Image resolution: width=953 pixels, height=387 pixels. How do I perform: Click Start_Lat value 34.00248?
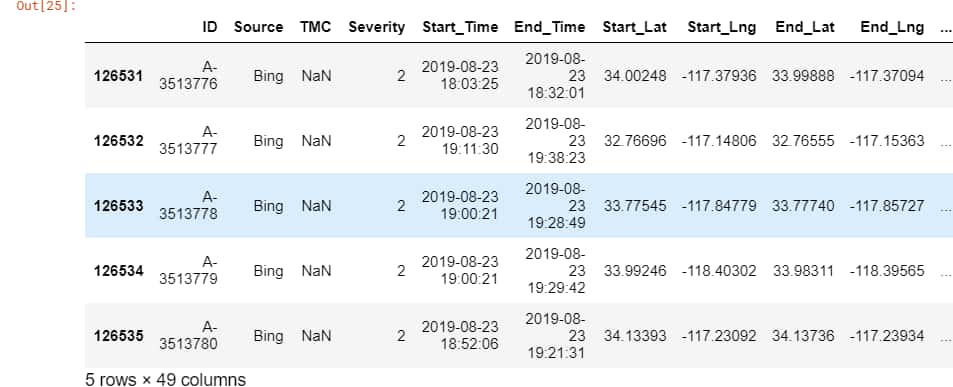635,76
